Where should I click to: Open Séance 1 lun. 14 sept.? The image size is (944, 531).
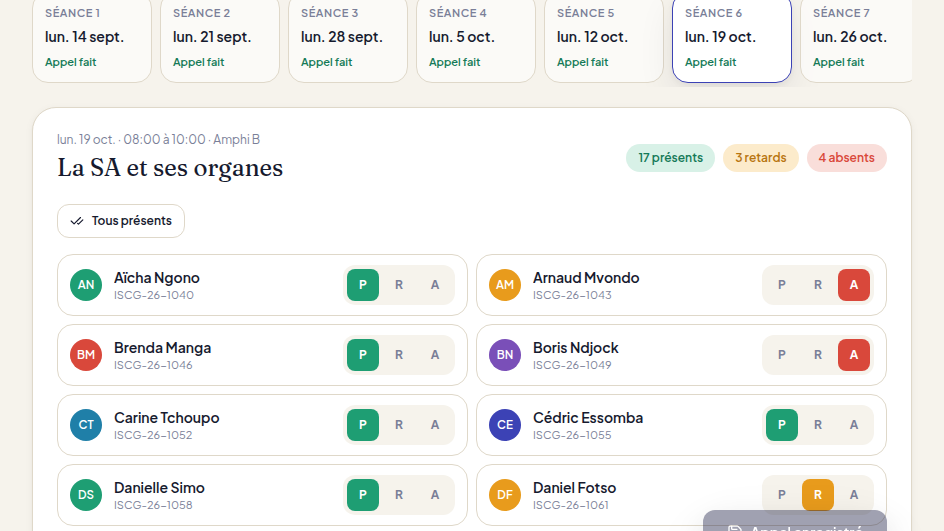click(x=92, y=40)
